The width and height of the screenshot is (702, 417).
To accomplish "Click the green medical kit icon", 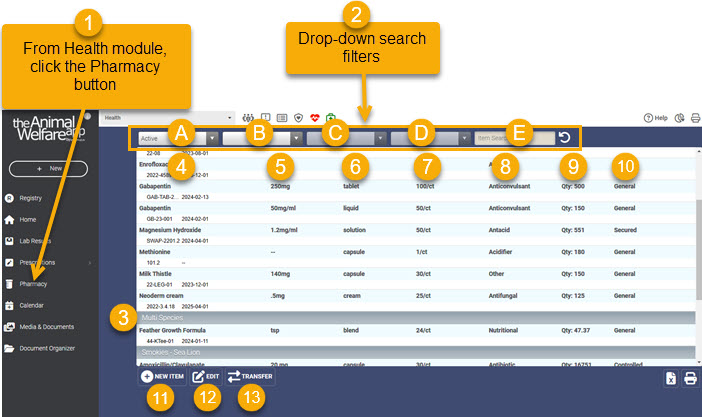I will [330, 118].
